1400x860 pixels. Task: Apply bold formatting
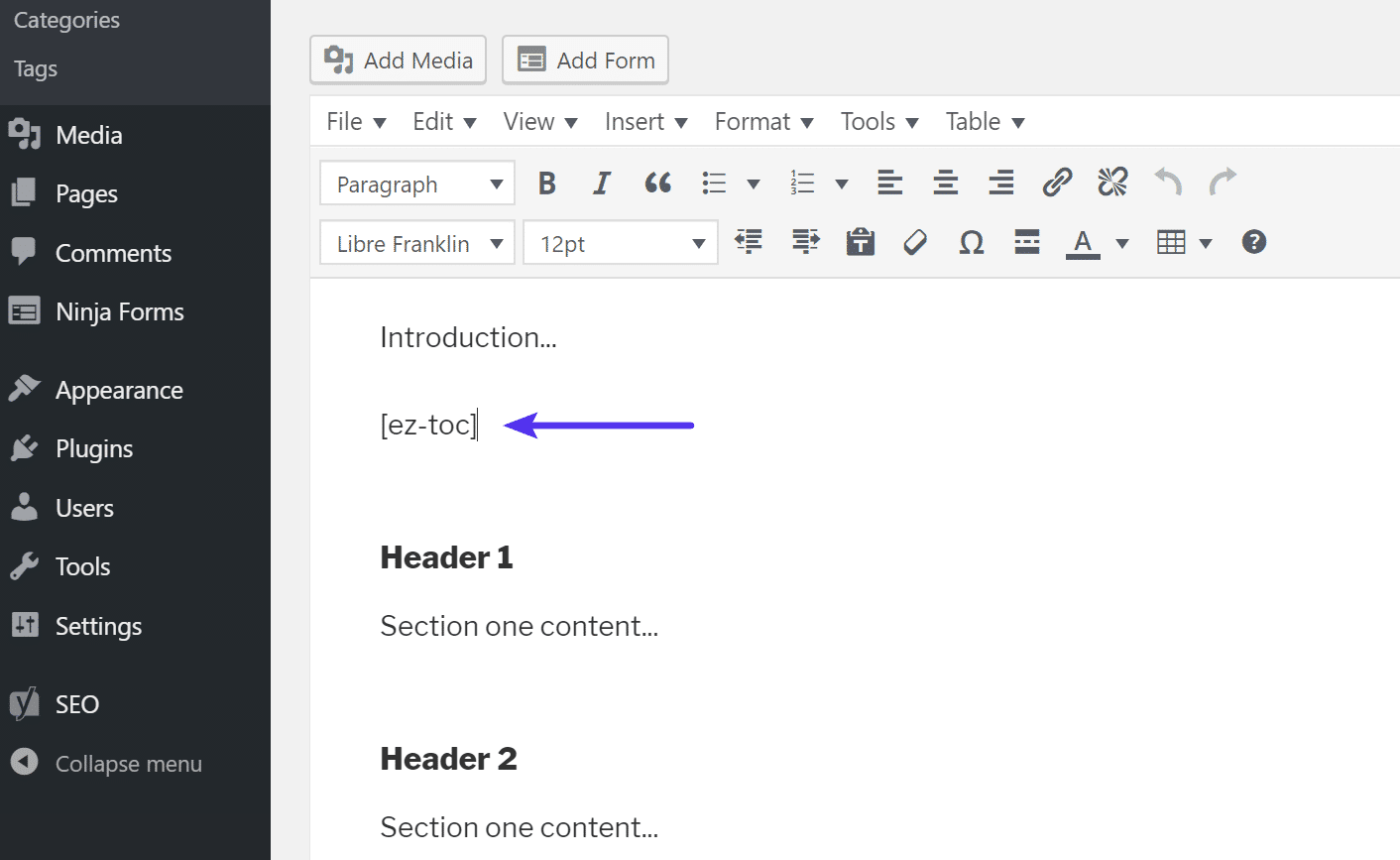(546, 183)
